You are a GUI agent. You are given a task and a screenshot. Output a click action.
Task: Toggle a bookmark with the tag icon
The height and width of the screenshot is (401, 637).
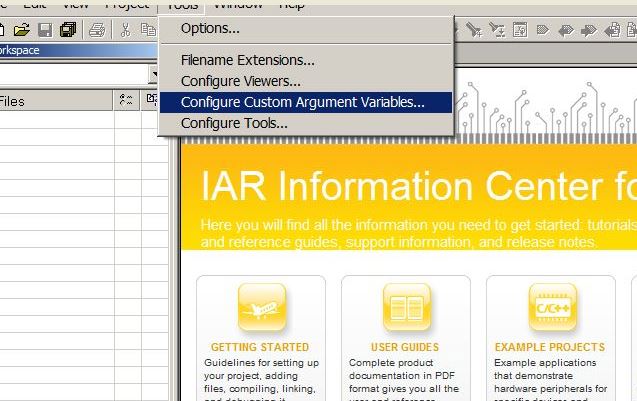click(543, 30)
